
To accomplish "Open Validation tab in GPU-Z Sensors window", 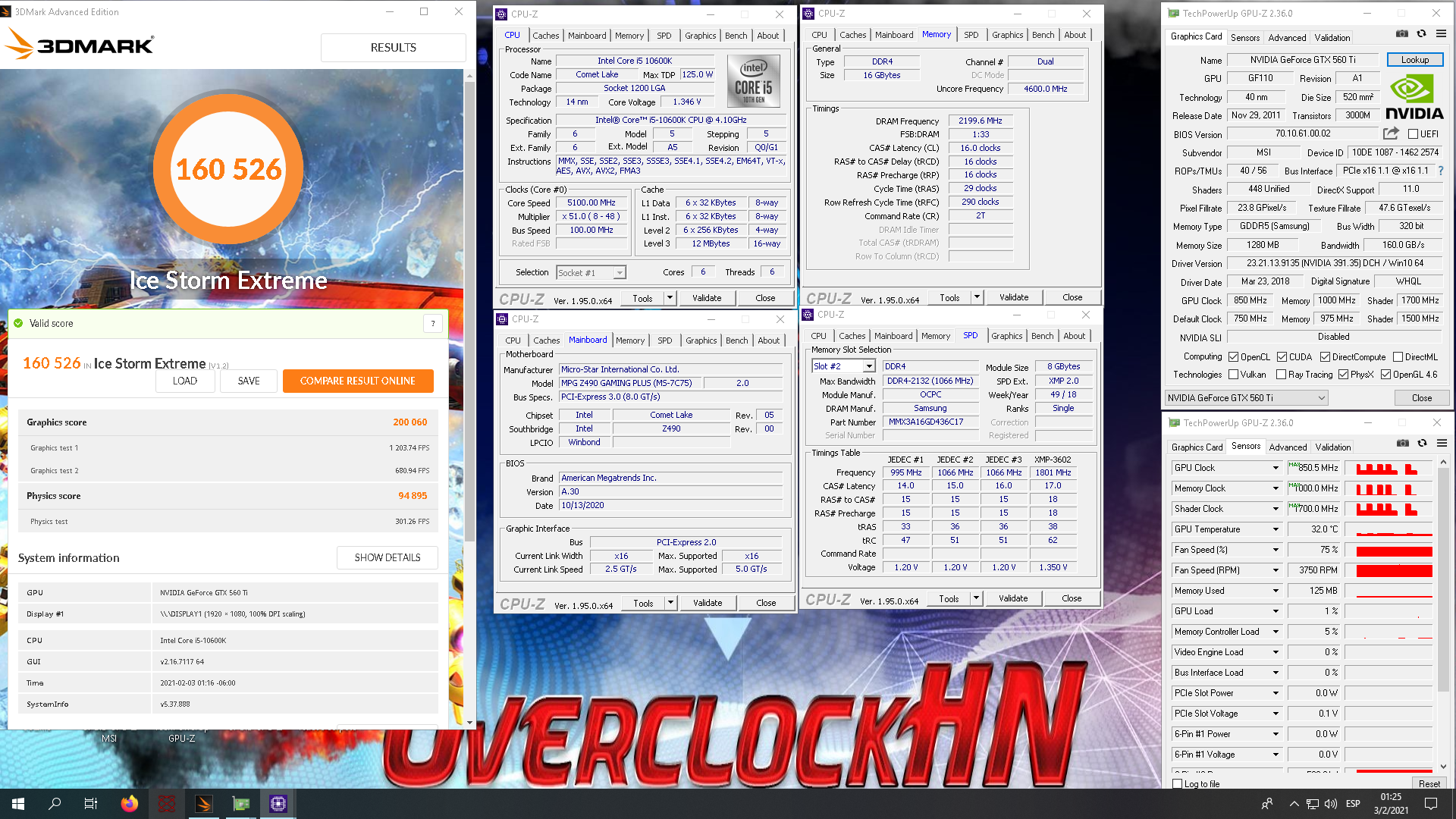I will (x=1333, y=447).
